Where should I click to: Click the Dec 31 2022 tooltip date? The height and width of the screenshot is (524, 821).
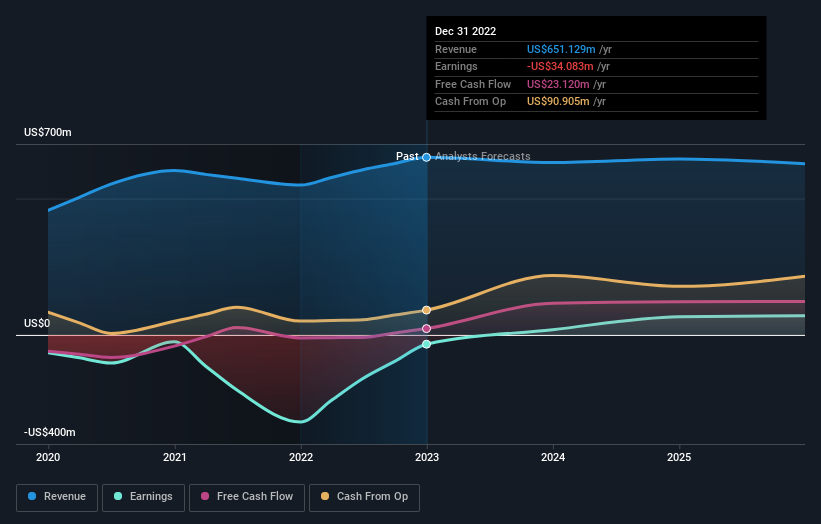[465, 31]
